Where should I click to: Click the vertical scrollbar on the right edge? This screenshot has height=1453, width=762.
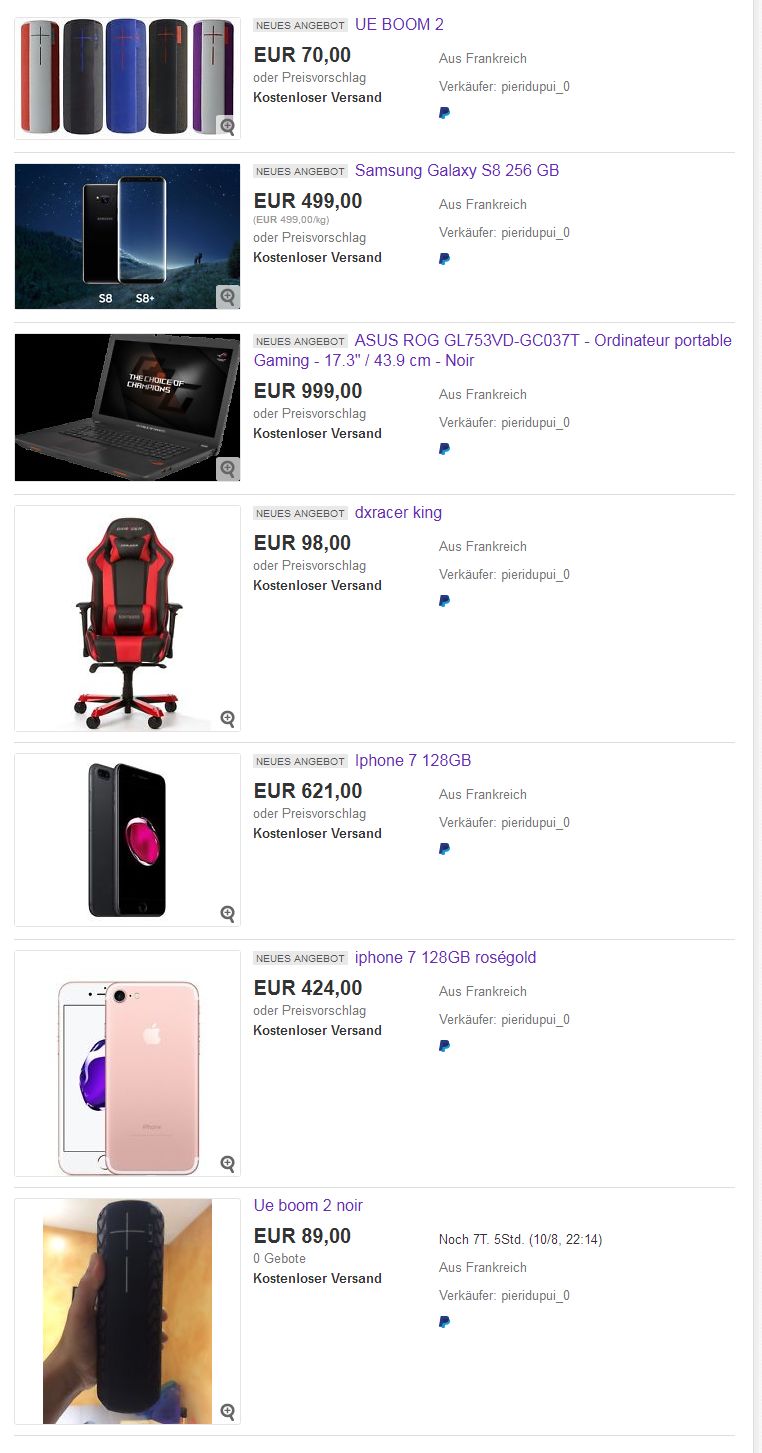click(x=757, y=726)
